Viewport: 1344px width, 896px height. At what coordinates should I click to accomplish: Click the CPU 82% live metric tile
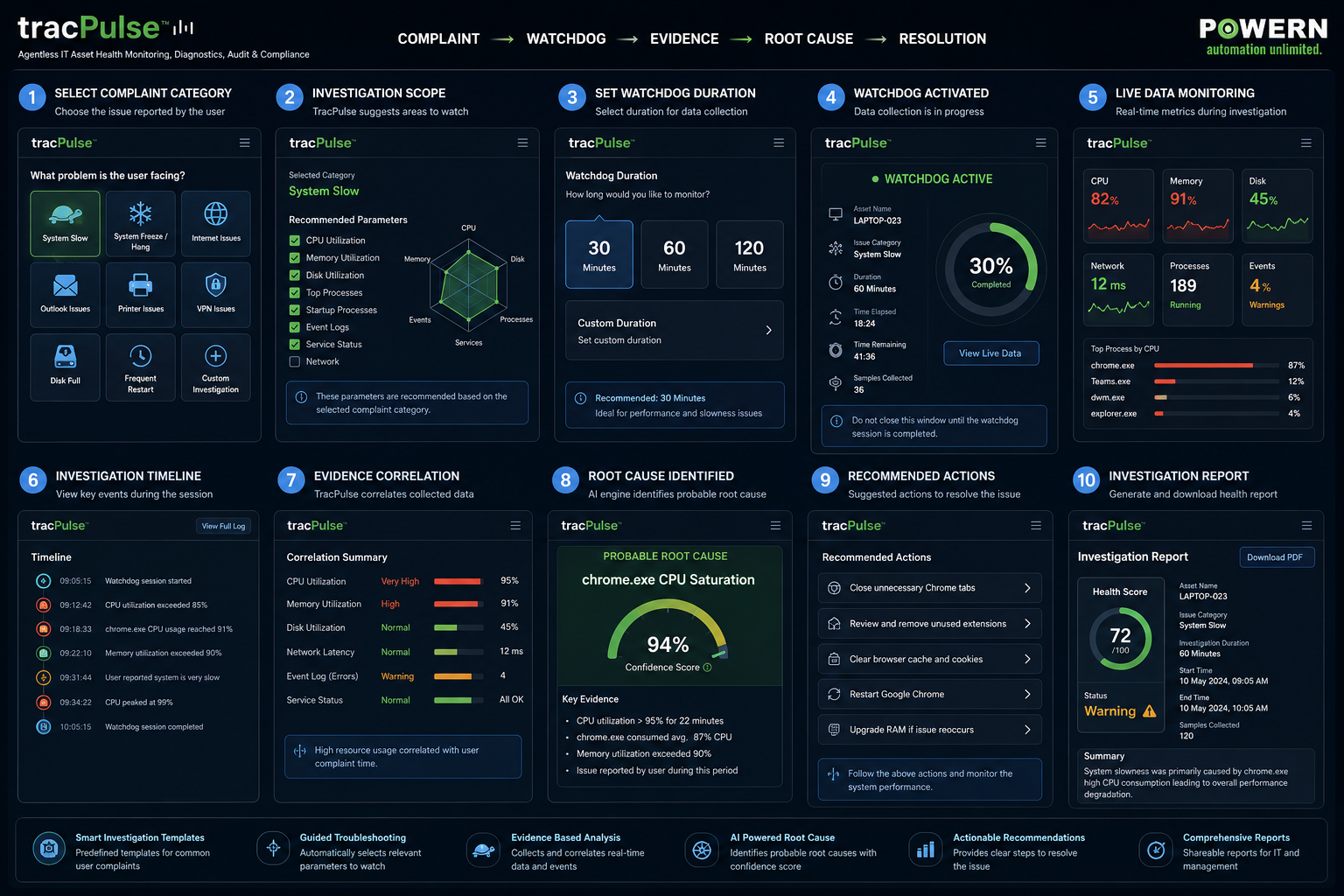click(1119, 206)
